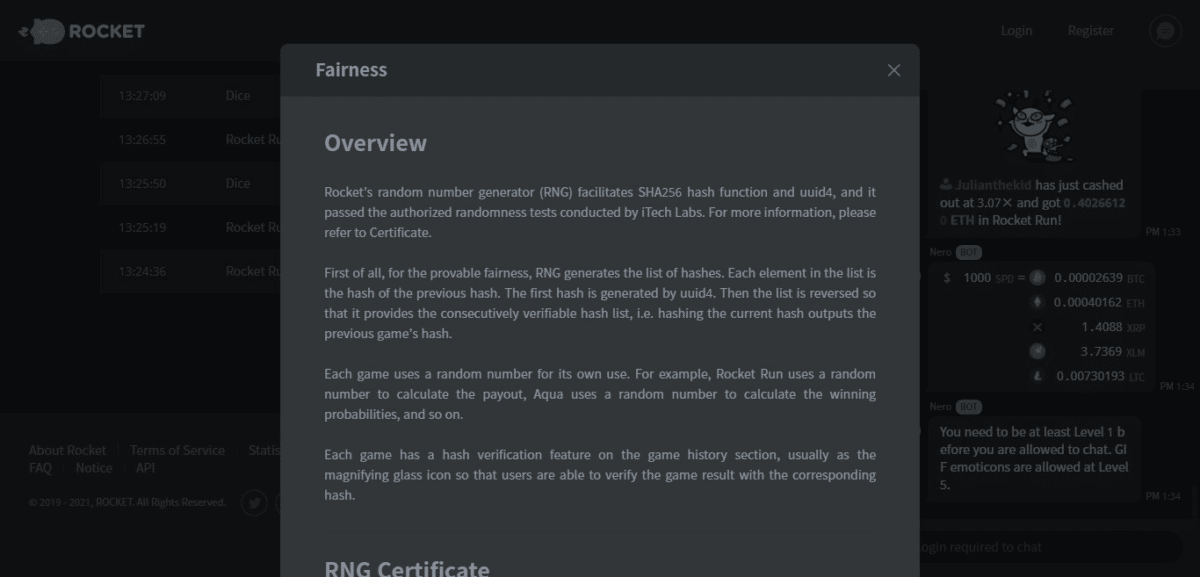Open Terms of Service link
The image size is (1200, 577).
pos(177,450)
